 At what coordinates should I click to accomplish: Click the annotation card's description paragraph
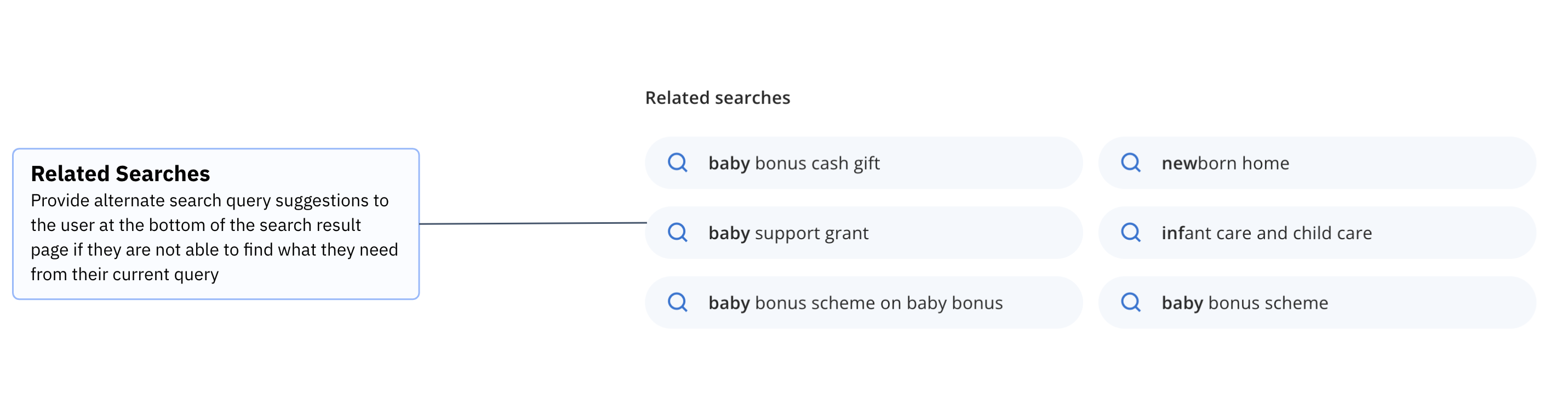coord(214,237)
